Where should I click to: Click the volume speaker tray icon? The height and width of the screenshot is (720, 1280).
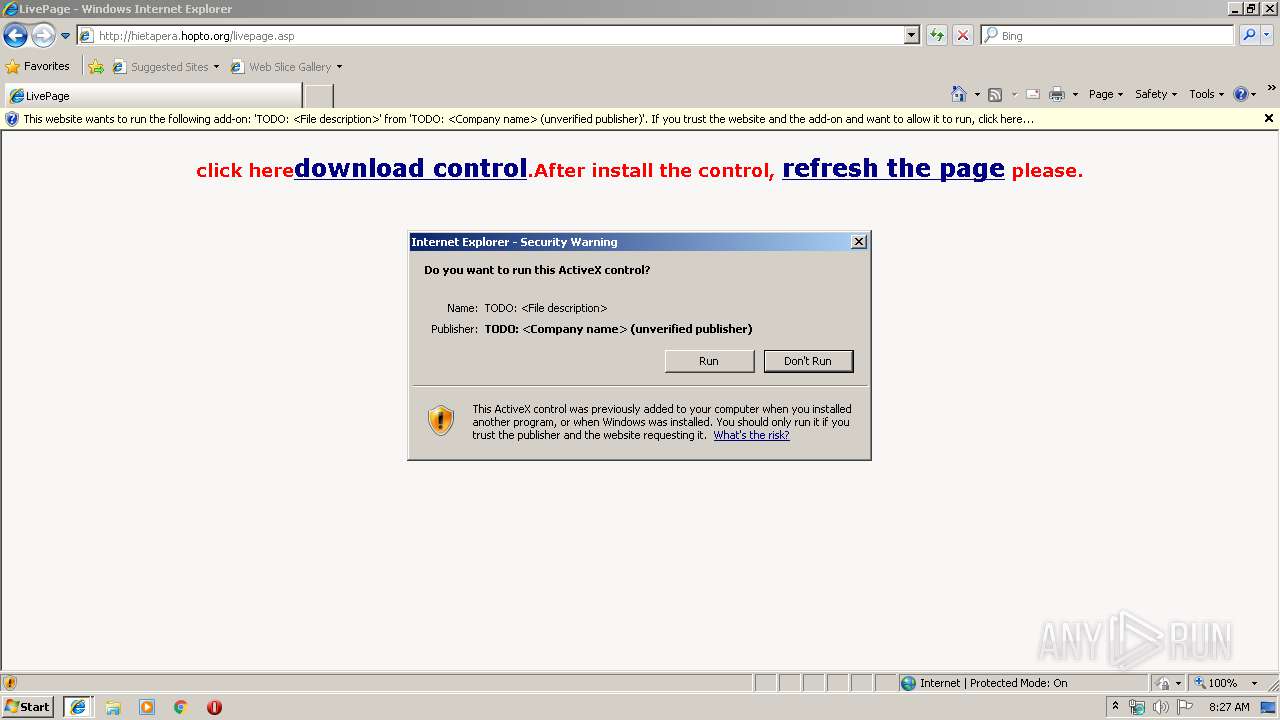click(x=1160, y=707)
